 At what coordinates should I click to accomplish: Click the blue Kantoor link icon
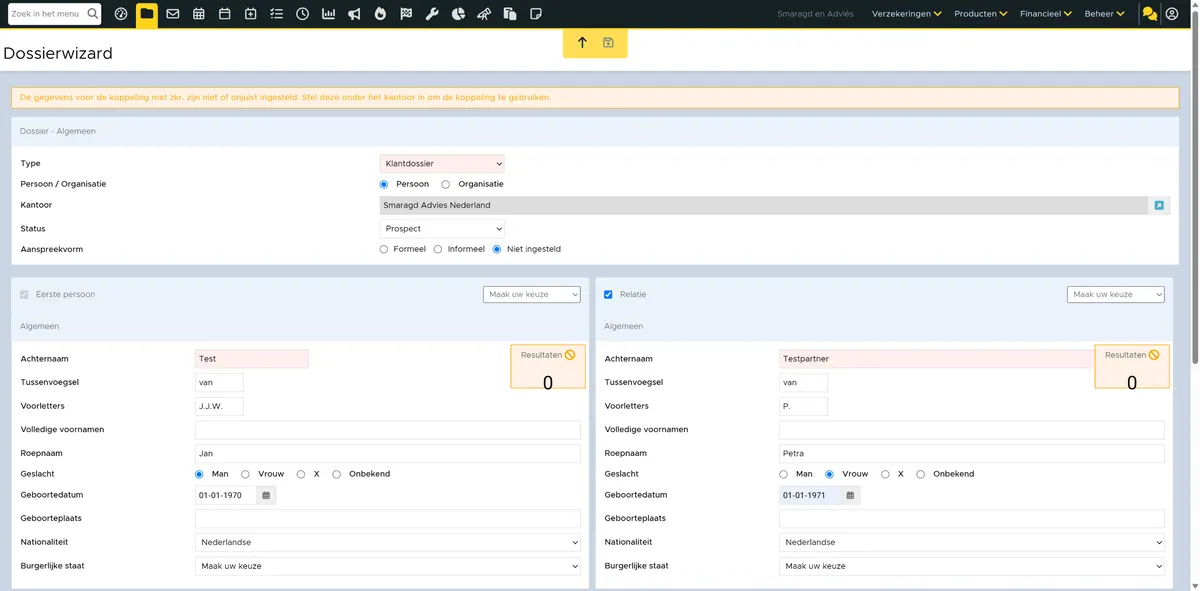click(1159, 205)
